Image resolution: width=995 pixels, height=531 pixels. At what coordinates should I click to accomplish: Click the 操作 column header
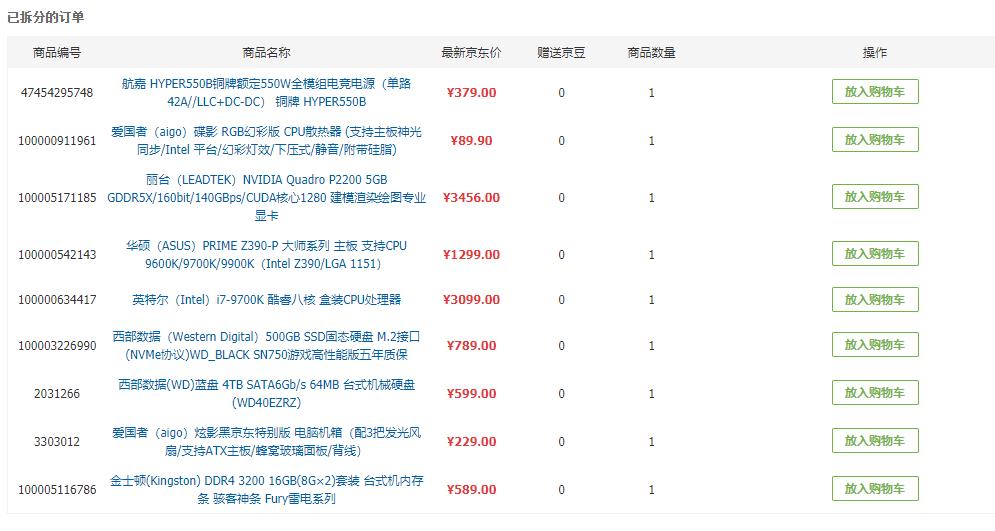(875, 53)
